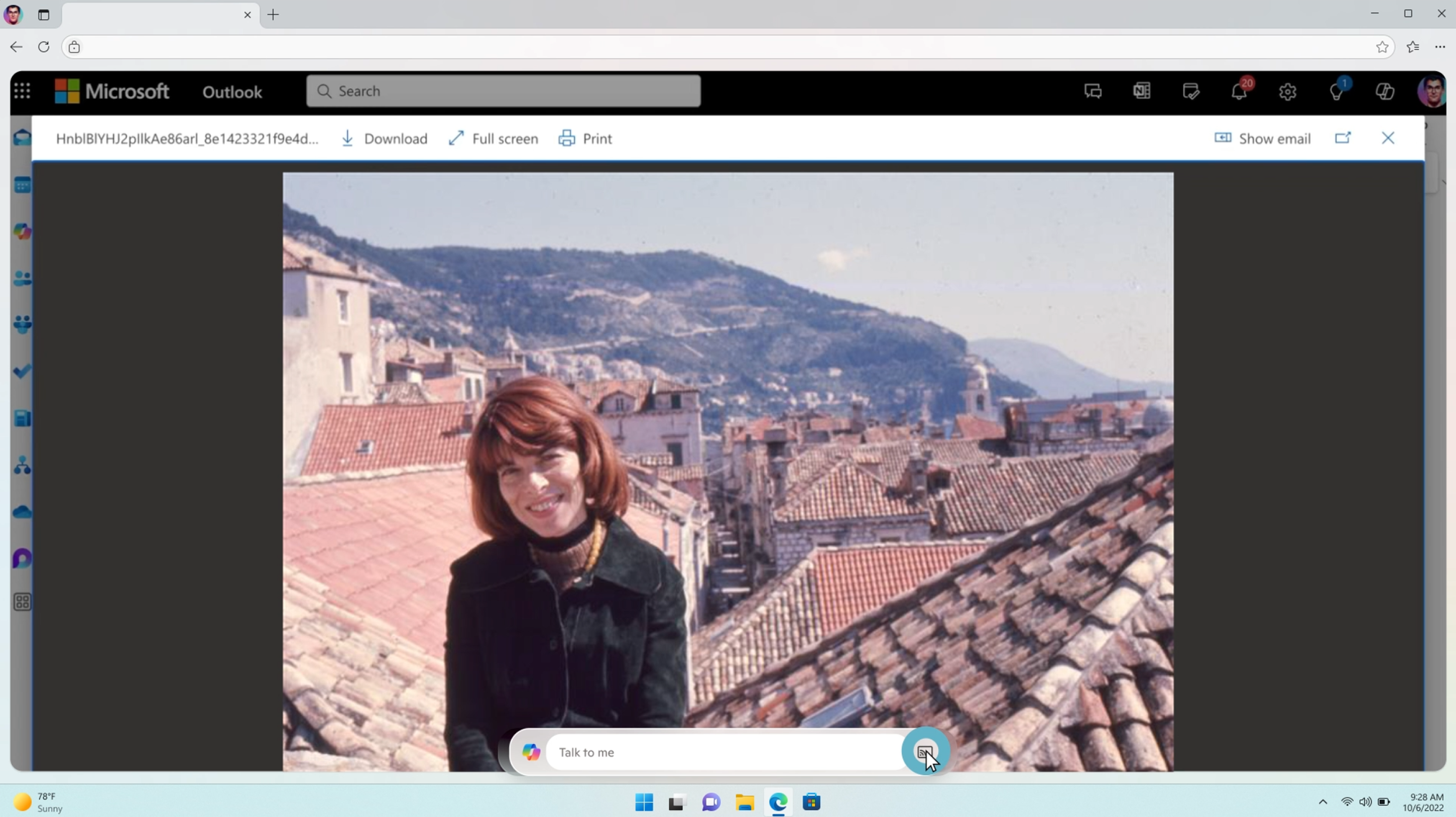
Task: Print the attached photo
Action: coord(585,139)
